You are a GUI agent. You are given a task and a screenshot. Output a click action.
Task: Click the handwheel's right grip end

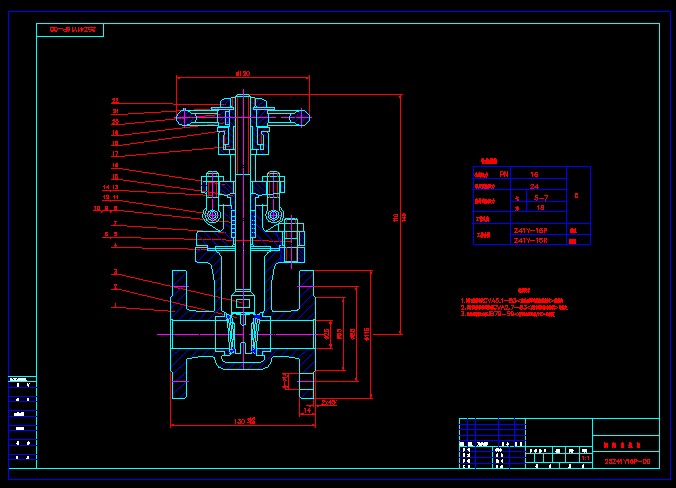[301, 118]
